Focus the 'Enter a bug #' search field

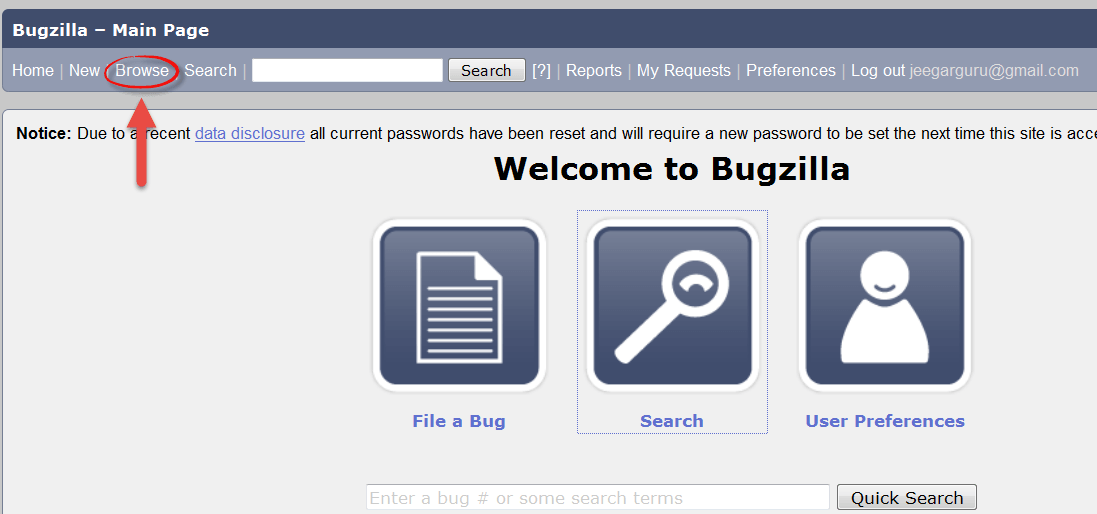pyautogui.click(x=598, y=497)
